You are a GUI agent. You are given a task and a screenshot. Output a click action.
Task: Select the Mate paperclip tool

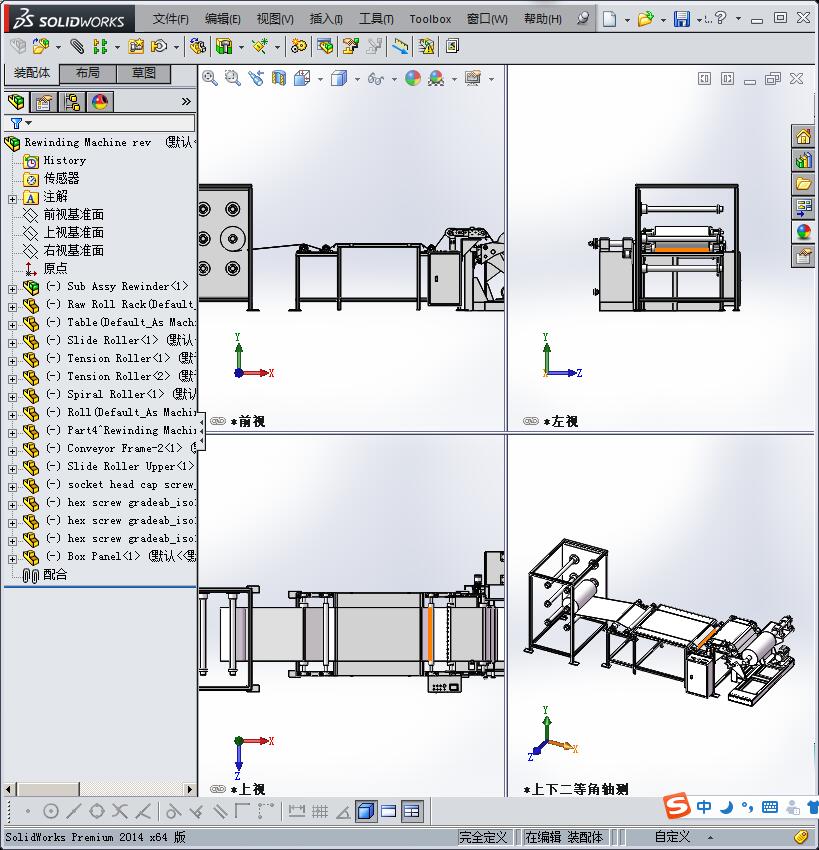pyautogui.click(x=77, y=47)
